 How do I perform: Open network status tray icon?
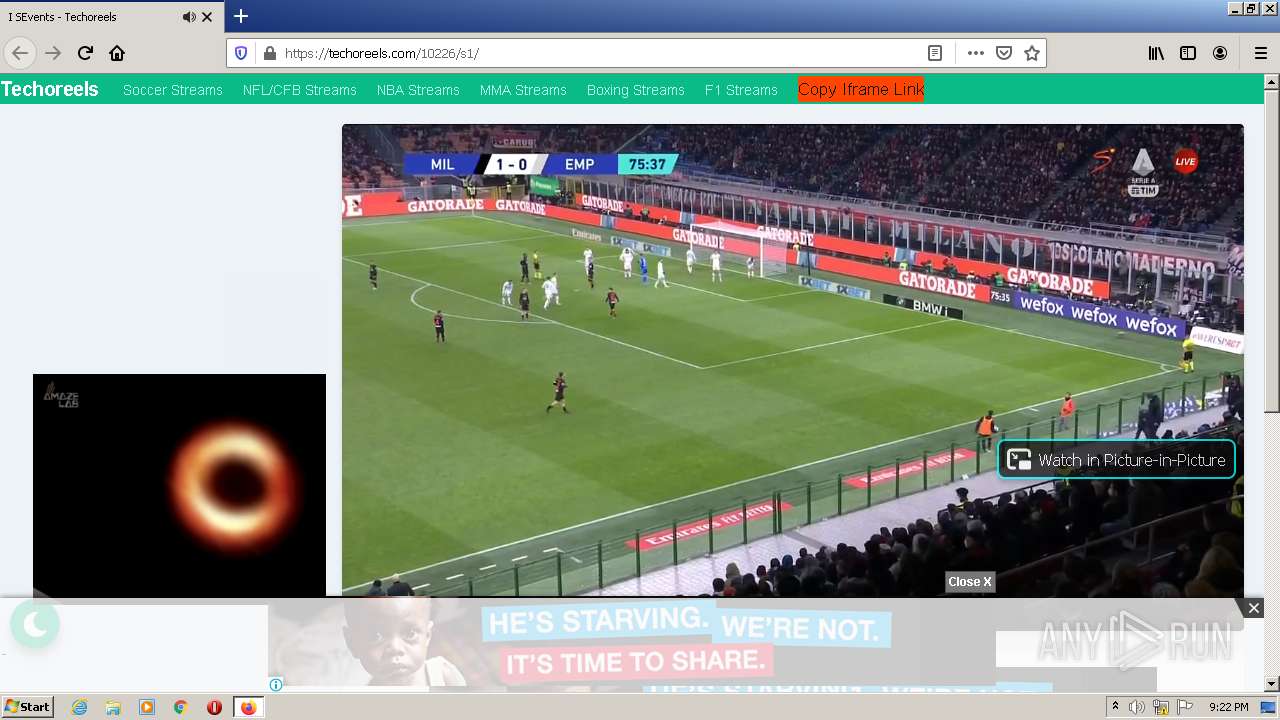[x=1161, y=707]
